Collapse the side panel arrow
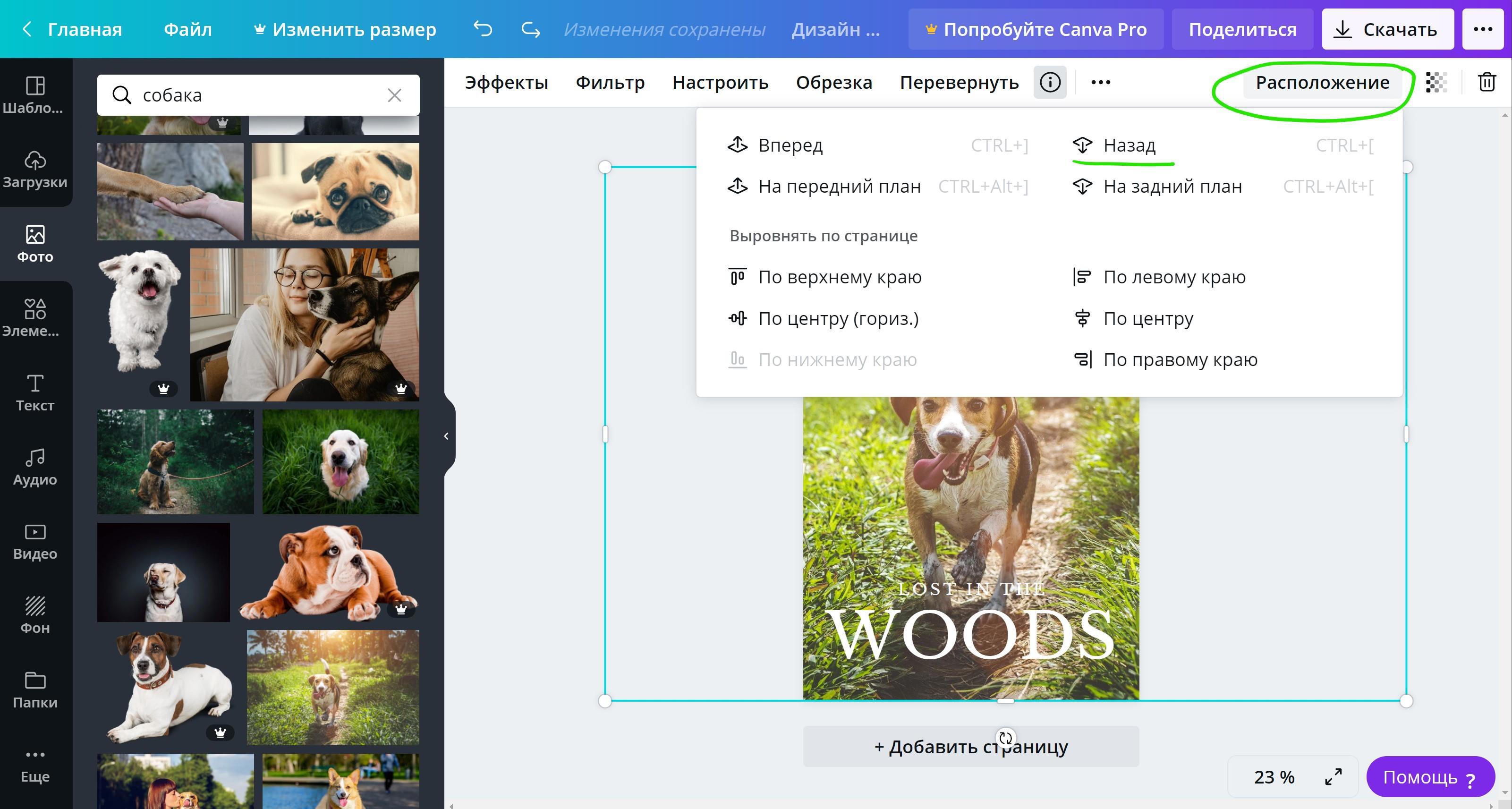The image size is (1512, 809). (x=447, y=435)
